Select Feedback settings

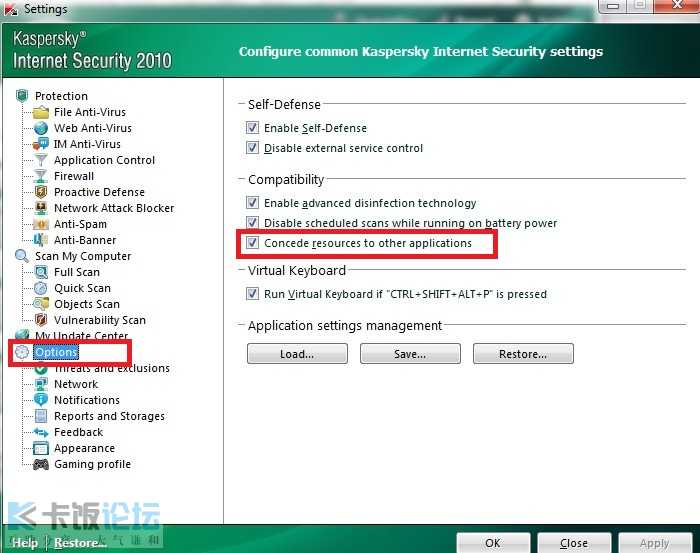(x=79, y=432)
